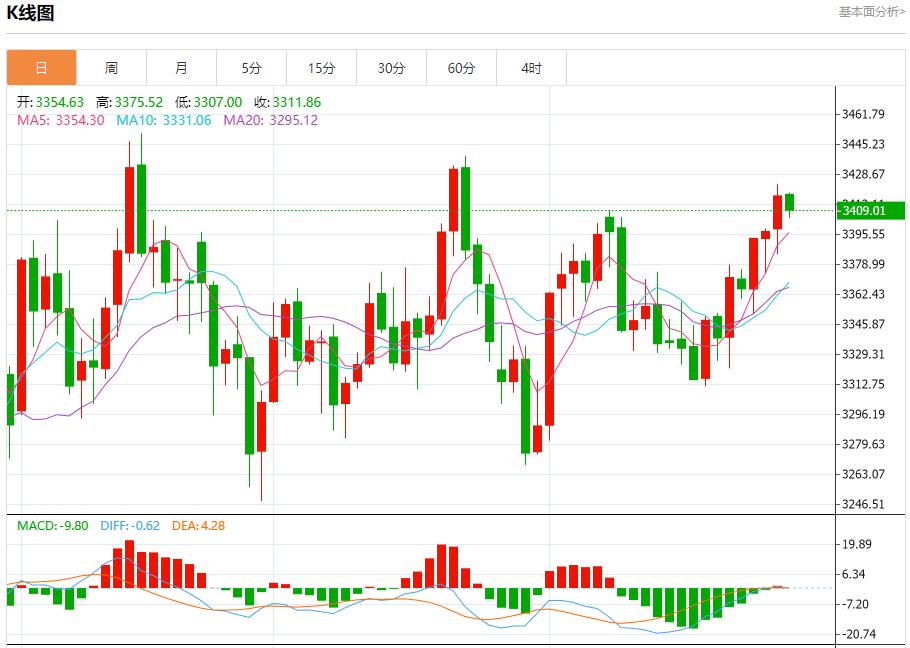This screenshot has height=648, width=910.
Task: Select the 60分 timeframe
Action: pyautogui.click(x=461, y=67)
